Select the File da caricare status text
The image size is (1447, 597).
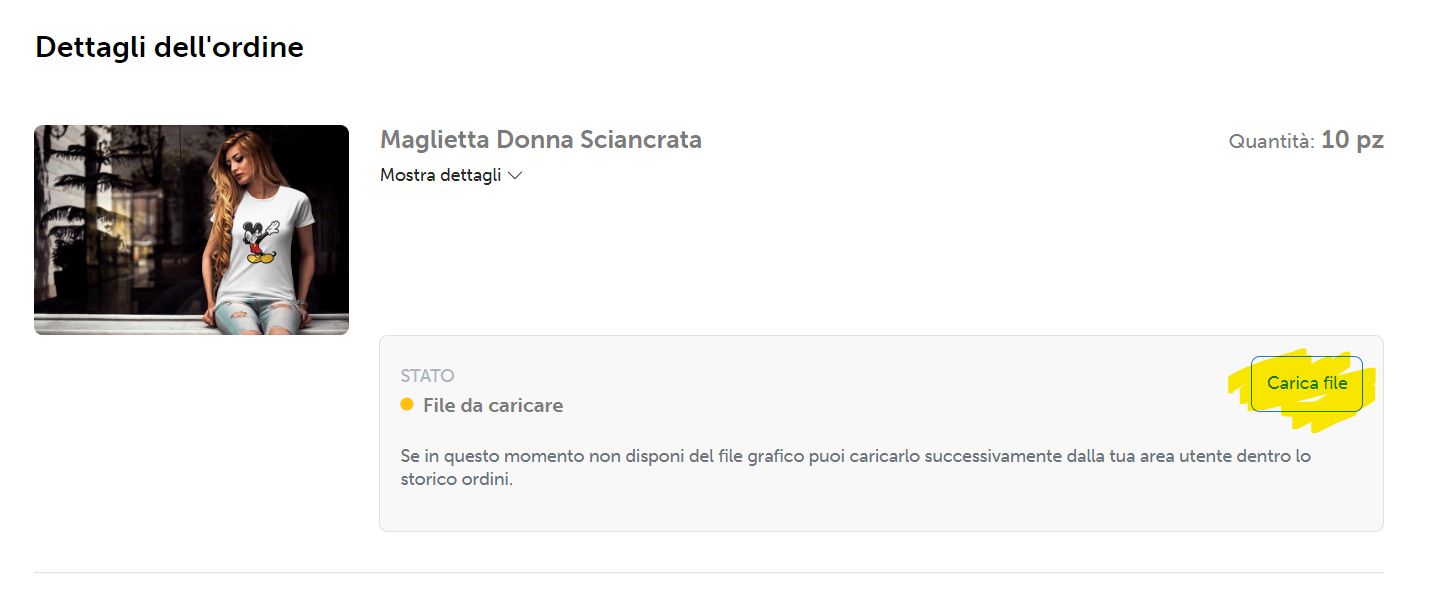[493, 406]
